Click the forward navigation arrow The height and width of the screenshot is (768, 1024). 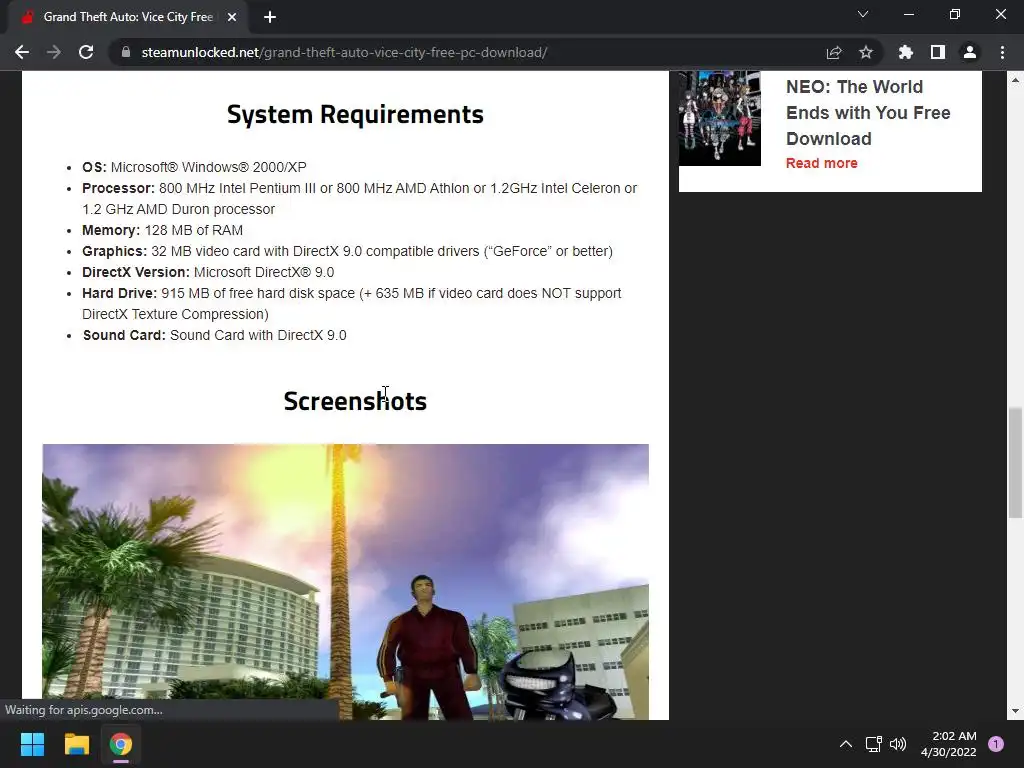pos(54,52)
